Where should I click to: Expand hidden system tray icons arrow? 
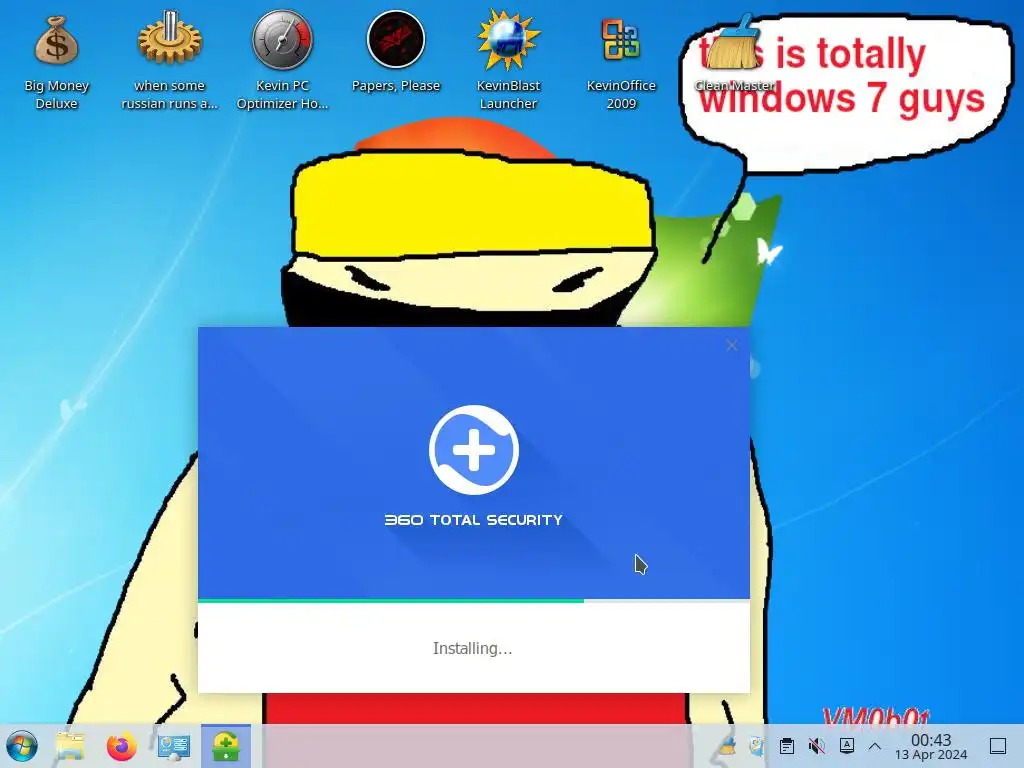click(875, 746)
